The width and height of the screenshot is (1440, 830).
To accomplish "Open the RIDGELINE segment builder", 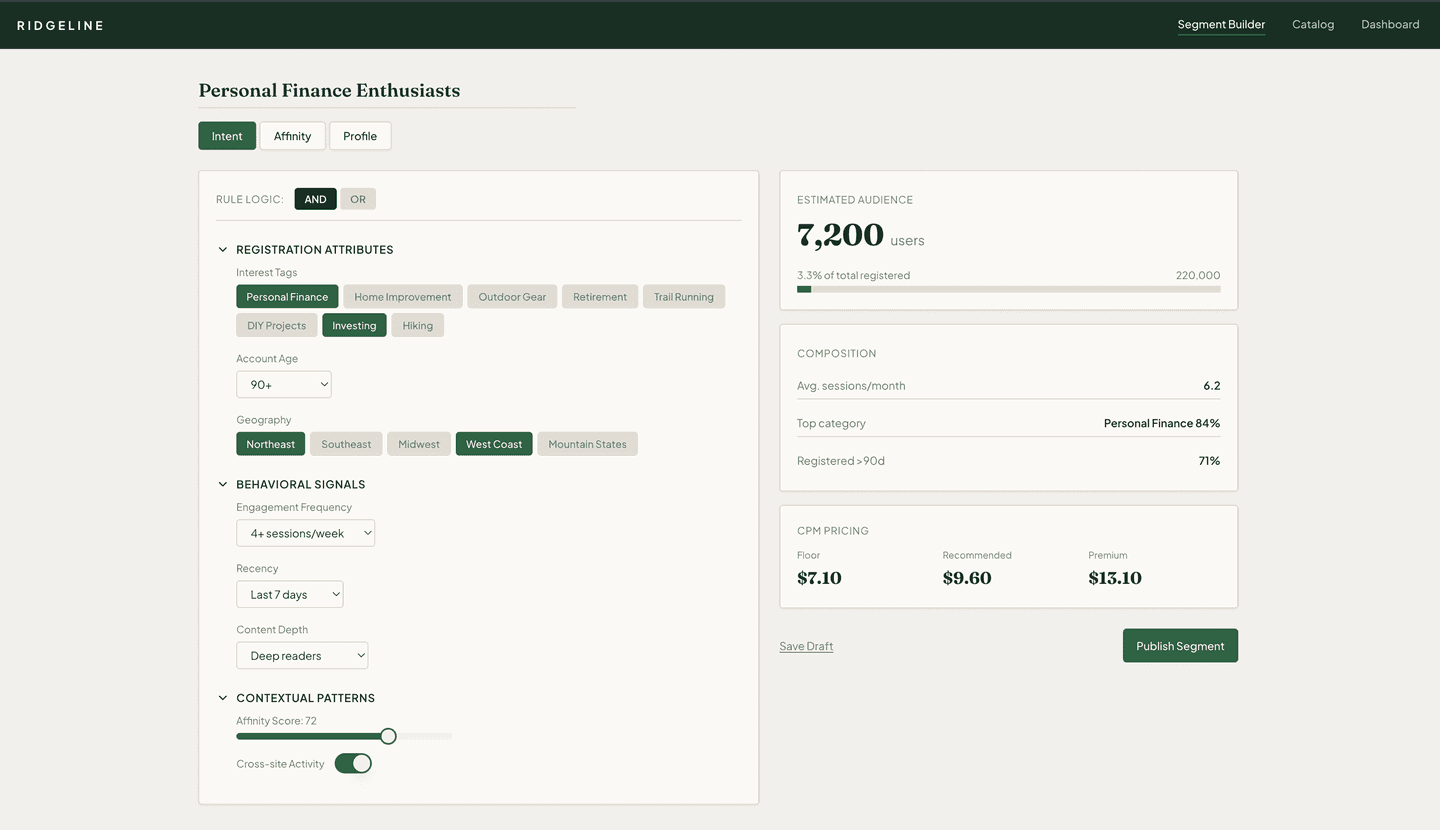I will pyautogui.click(x=1221, y=24).
